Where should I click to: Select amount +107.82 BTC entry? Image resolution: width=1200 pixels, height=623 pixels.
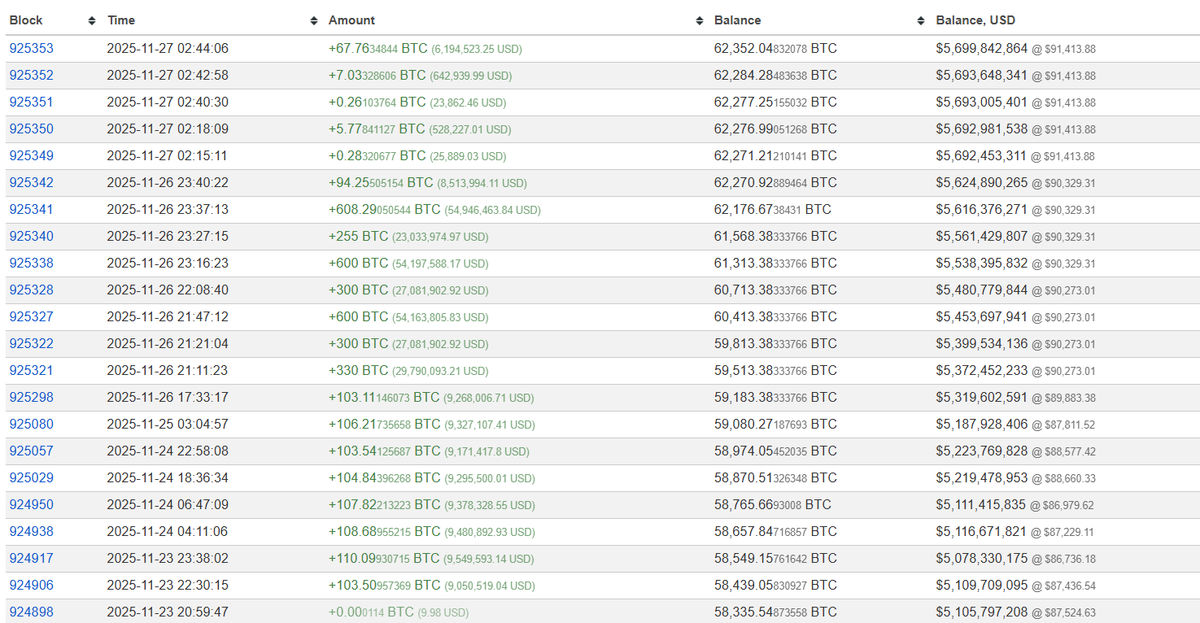(x=431, y=505)
